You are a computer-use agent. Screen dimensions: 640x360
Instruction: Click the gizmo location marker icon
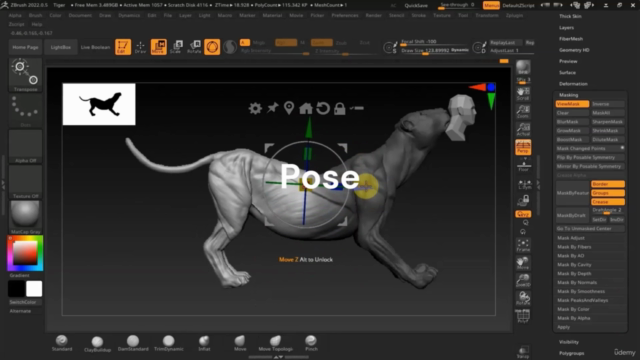(289, 108)
